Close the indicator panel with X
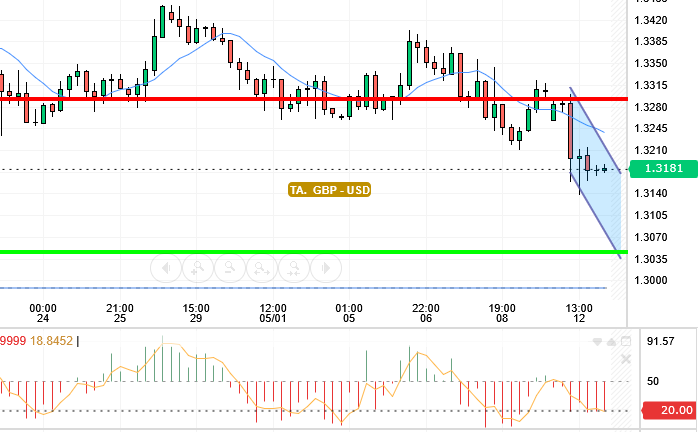 point(626,359)
